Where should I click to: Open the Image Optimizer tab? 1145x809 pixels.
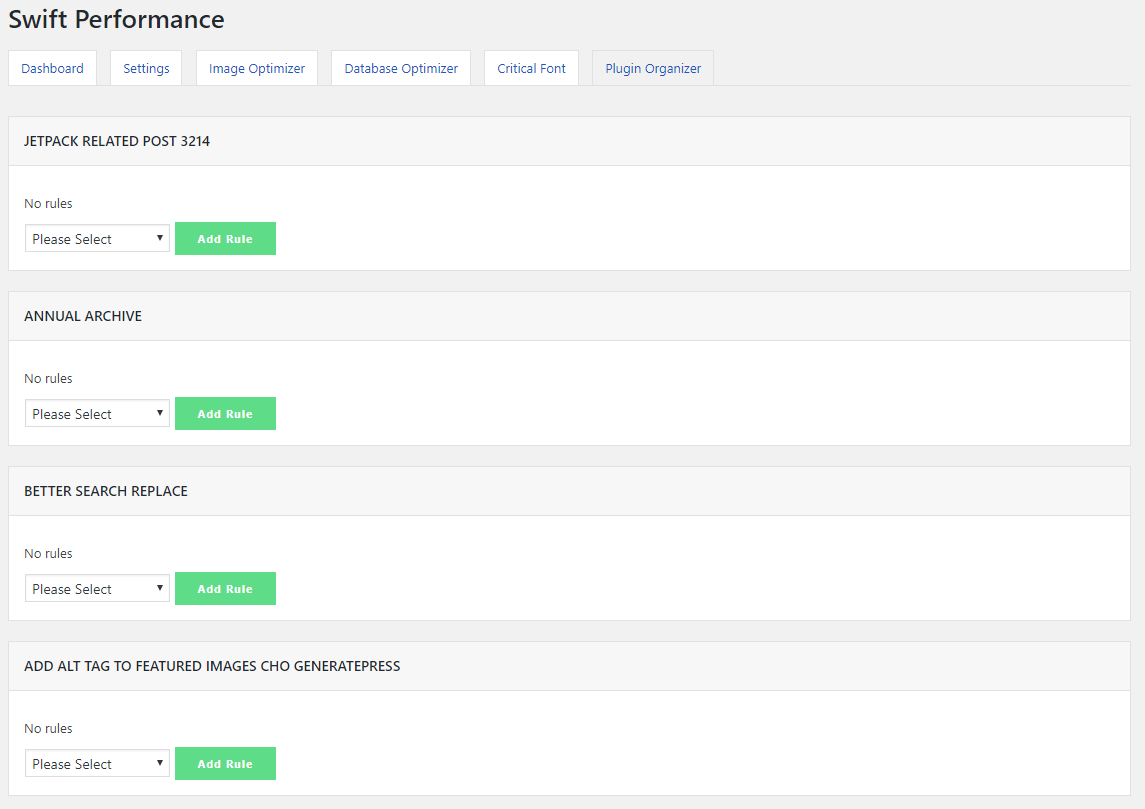(257, 68)
